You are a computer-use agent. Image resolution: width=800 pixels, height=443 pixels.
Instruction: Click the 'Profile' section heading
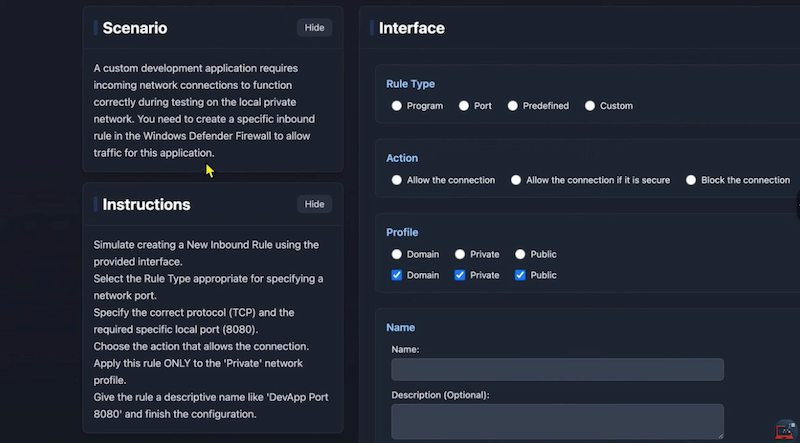402,232
